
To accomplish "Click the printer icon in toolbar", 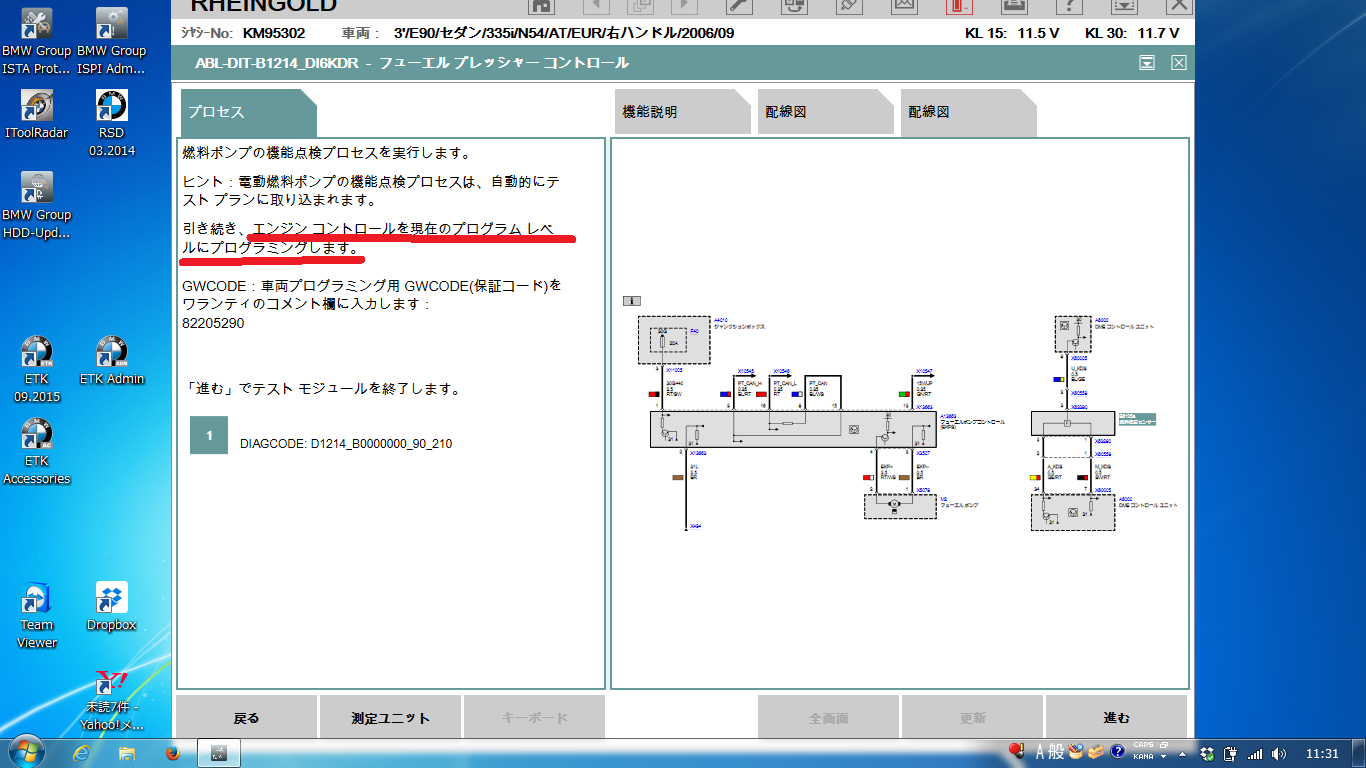I will coord(1014,5).
